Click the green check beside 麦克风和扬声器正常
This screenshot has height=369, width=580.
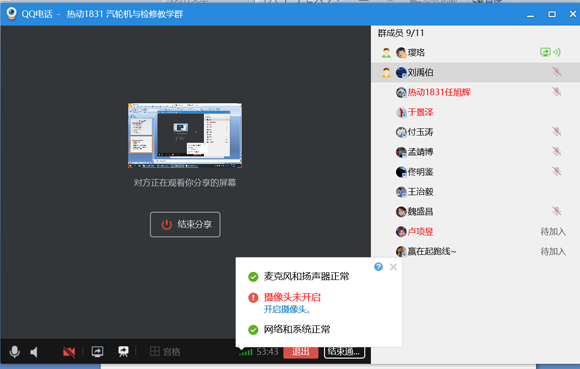tap(253, 277)
